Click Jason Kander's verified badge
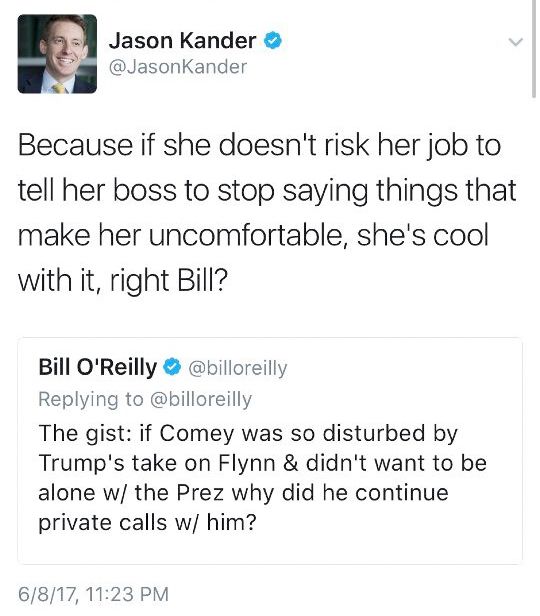Viewport: 540px width, 616px height. pyautogui.click(x=273, y=40)
